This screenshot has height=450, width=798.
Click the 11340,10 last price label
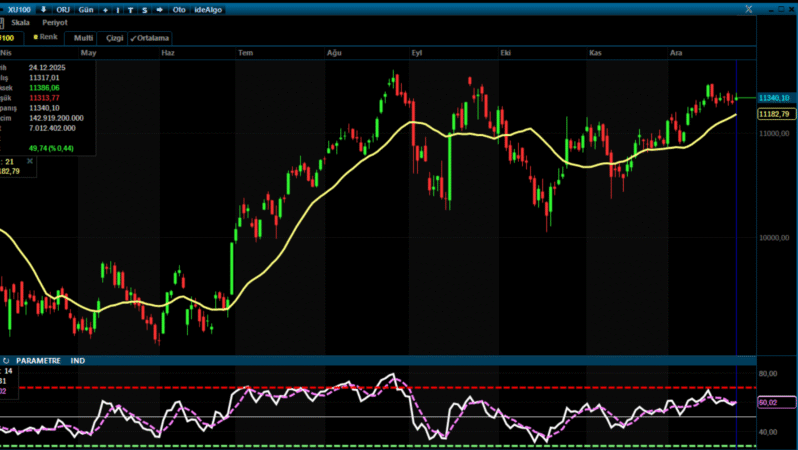(x=775, y=98)
